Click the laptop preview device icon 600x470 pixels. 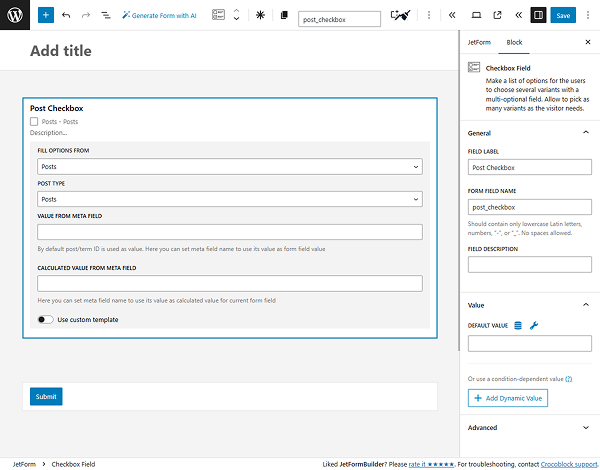click(x=476, y=15)
